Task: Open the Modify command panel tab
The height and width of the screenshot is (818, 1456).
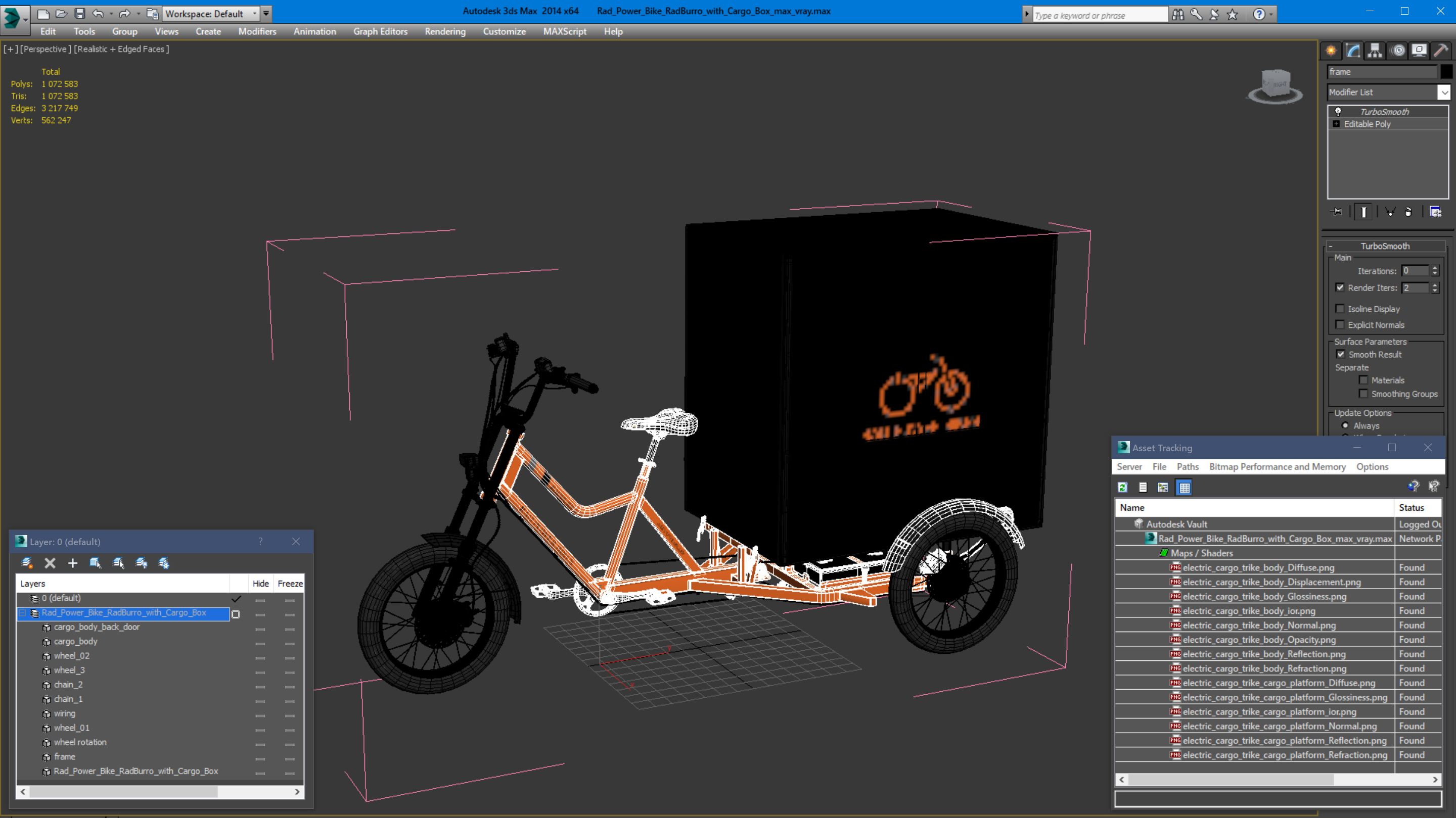Action: (1353, 51)
